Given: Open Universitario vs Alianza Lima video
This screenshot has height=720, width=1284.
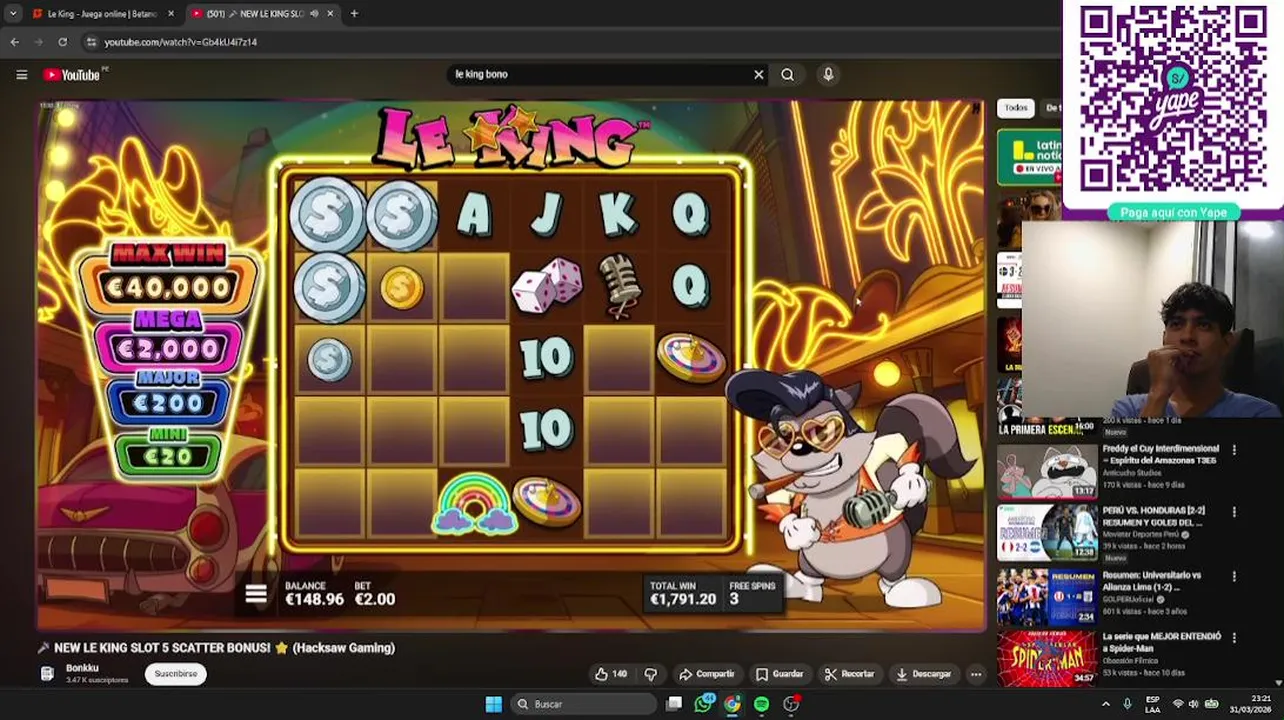Looking at the screenshot, I should 1152,581.
